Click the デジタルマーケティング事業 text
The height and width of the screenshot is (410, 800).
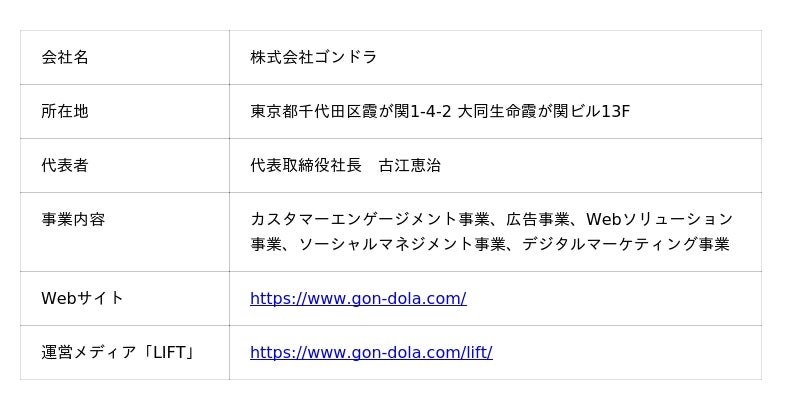pyautogui.click(x=625, y=244)
